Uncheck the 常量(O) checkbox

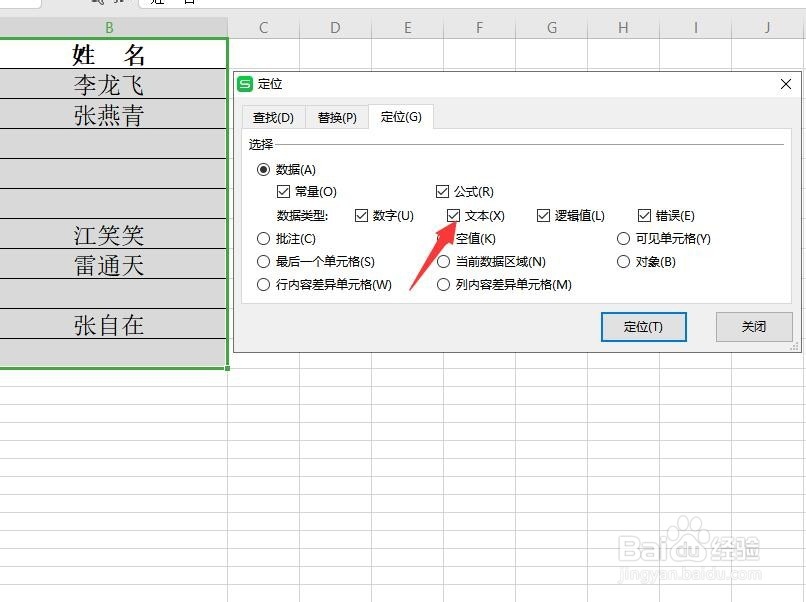281,191
